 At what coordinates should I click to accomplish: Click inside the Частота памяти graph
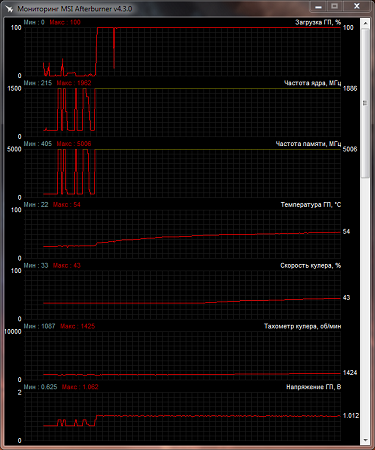coord(183,173)
